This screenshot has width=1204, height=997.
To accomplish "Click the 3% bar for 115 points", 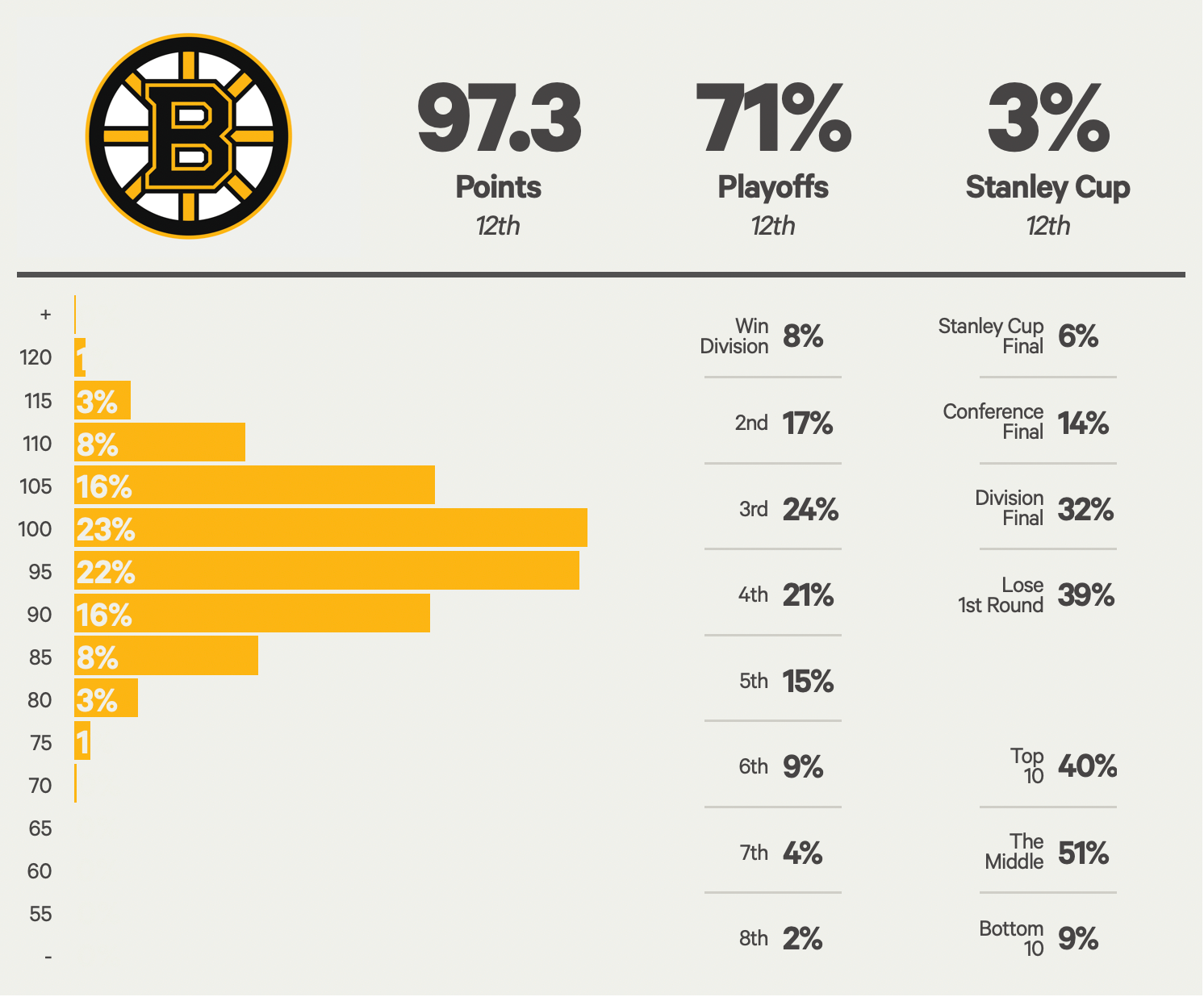I will [x=102, y=400].
